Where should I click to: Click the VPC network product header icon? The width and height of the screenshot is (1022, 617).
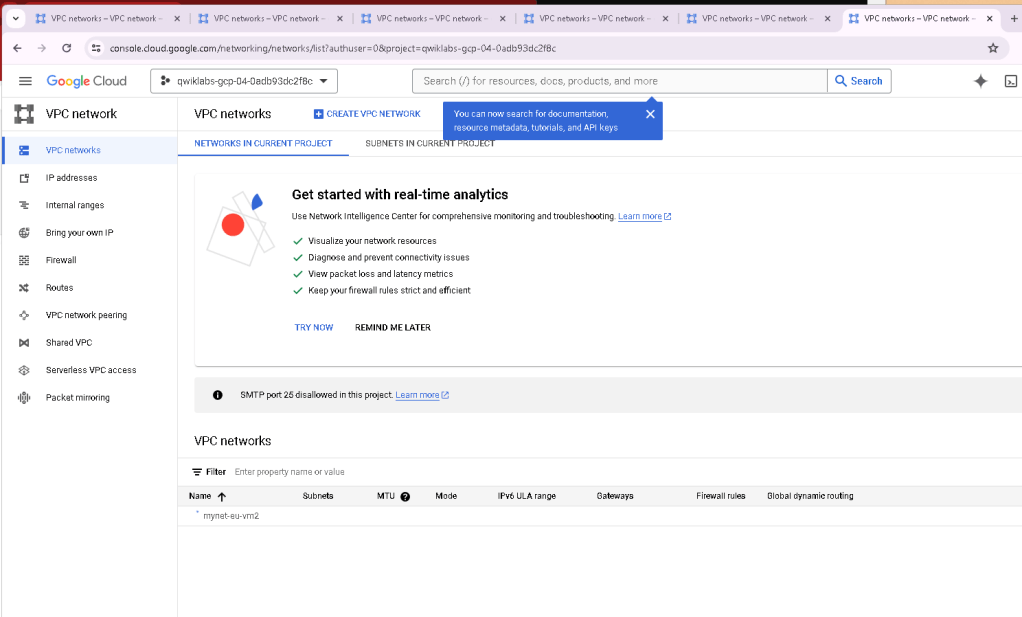(x=24, y=114)
